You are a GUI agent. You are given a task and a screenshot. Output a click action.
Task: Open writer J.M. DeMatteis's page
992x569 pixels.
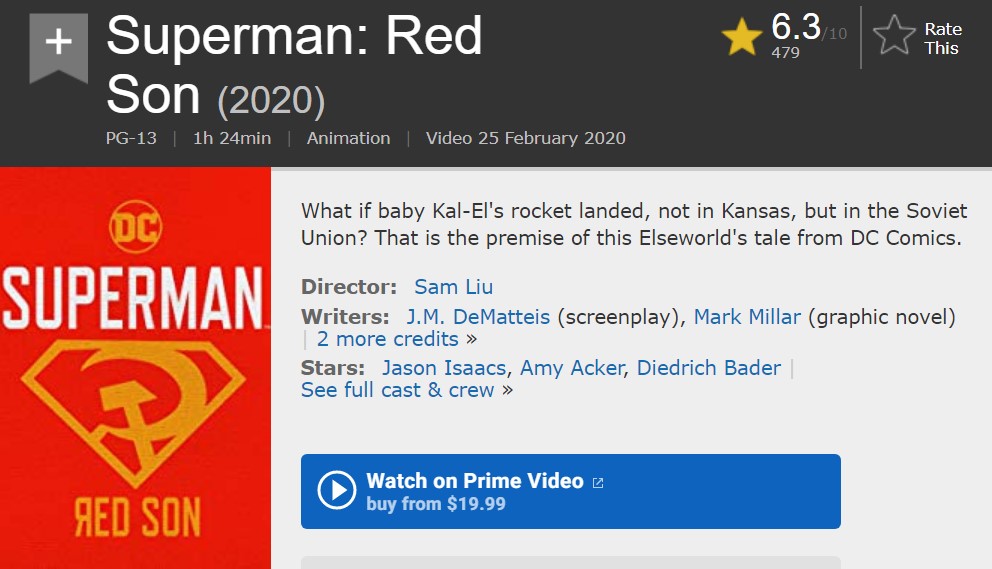pos(478,317)
